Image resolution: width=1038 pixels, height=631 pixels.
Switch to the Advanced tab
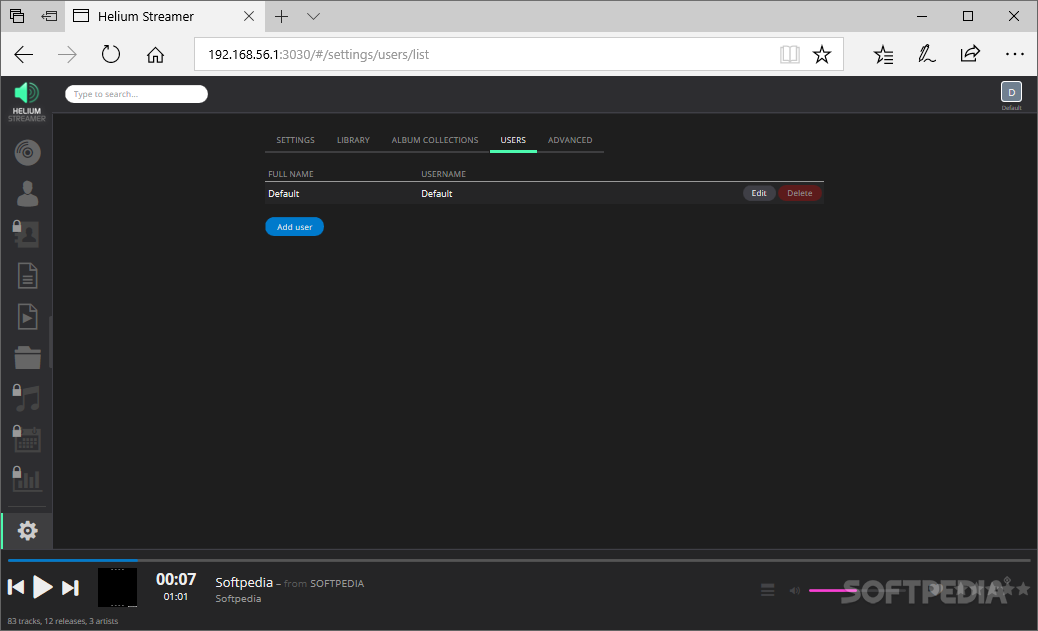click(x=570, y=140)
